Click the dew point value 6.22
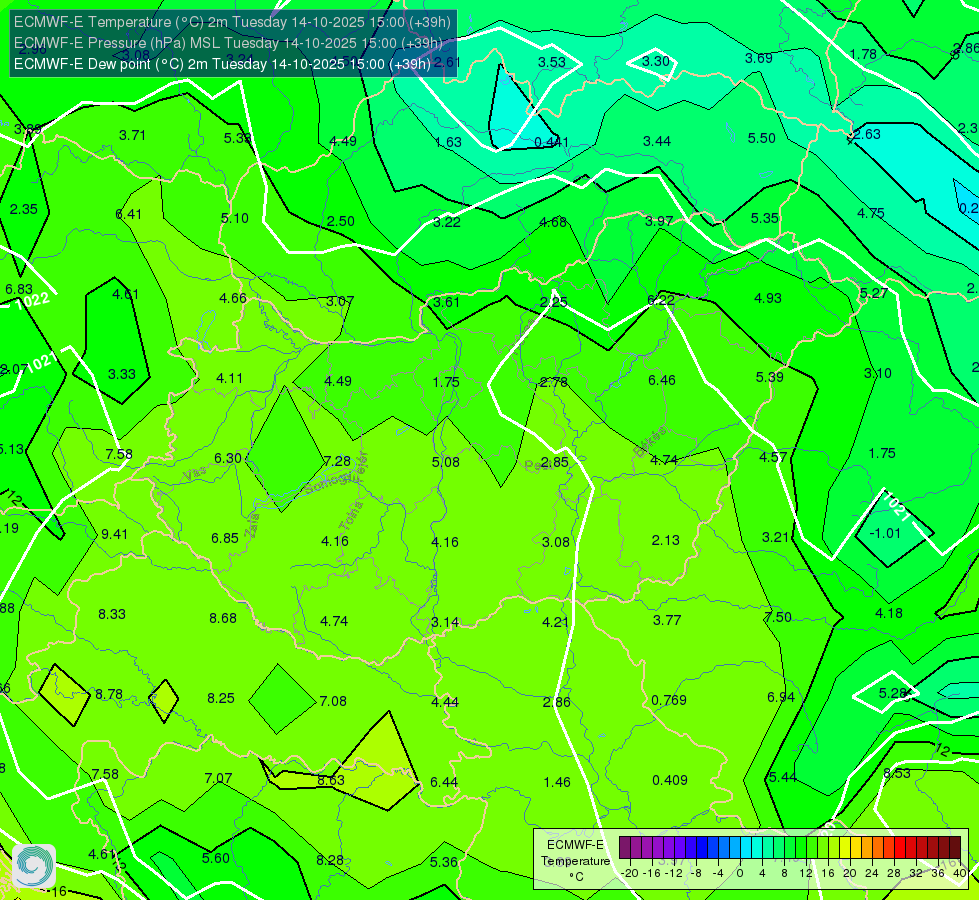 661,300
